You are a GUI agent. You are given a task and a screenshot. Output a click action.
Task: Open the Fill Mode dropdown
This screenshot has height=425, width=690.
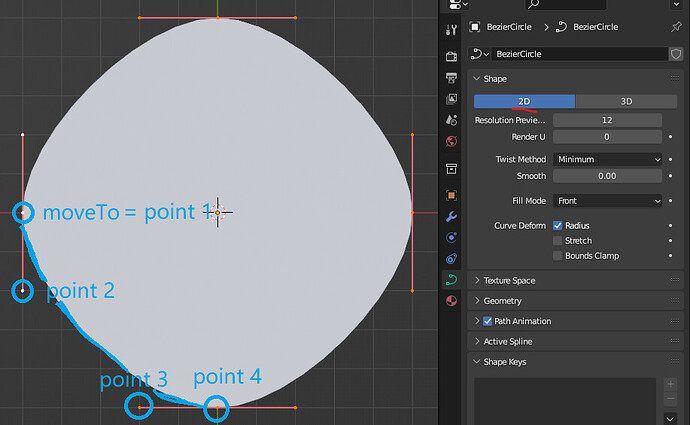[x=607, y=201]
